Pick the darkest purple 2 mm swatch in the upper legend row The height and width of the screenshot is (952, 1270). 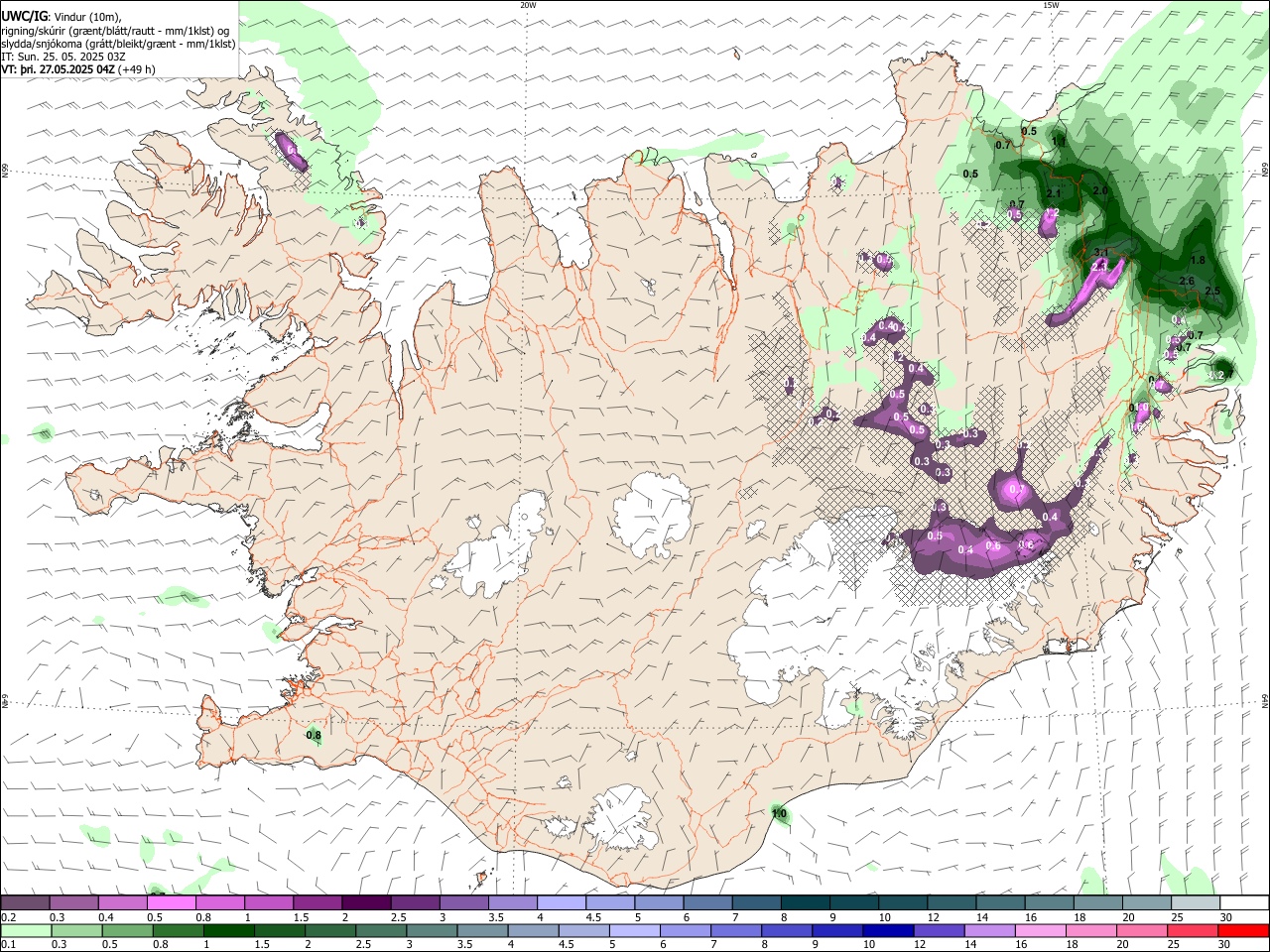(x=367, y=903)
